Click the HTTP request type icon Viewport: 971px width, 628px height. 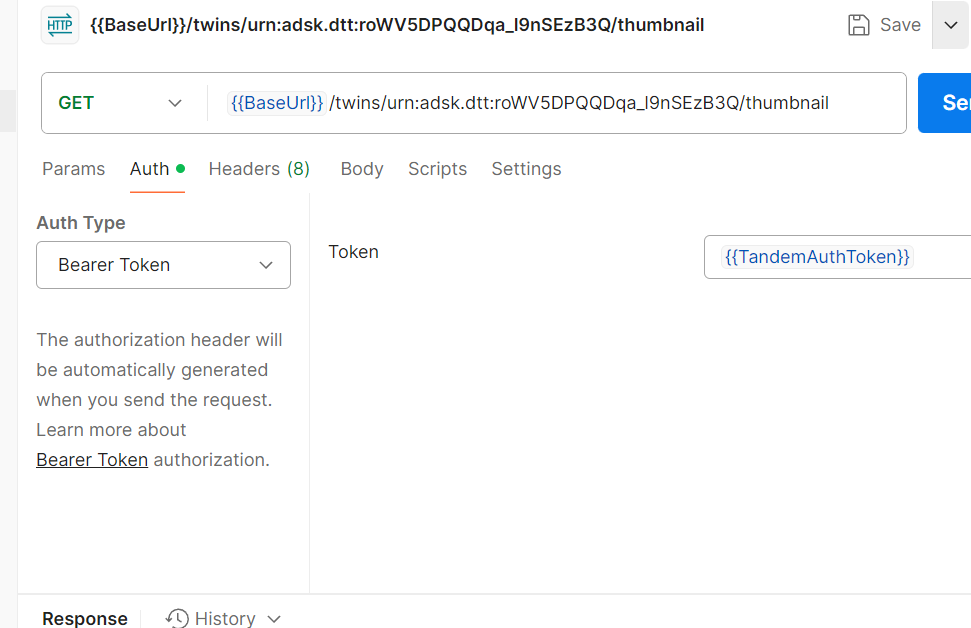(x=60, y=25)
